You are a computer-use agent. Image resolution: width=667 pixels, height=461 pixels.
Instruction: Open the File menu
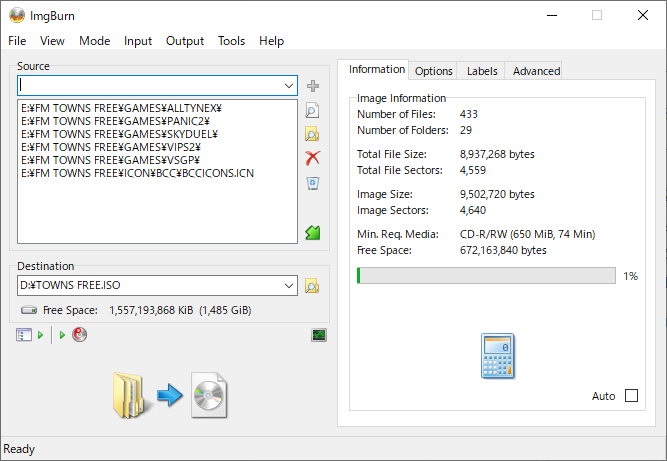click(17, 41)
